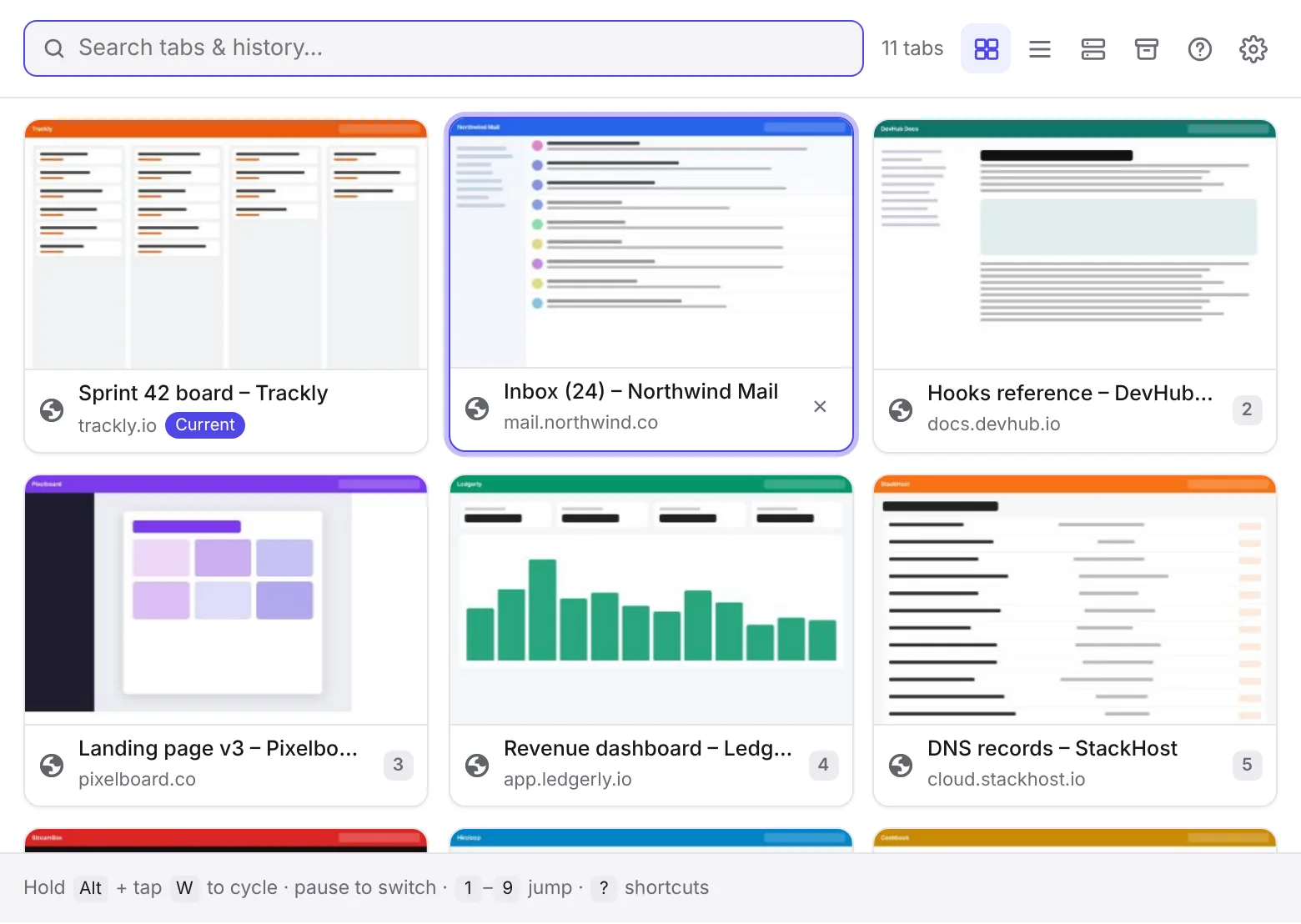Click globe favicon of Sprint 42 board
This screenshot has width=1301, height=924.
[x=52, y=409]
